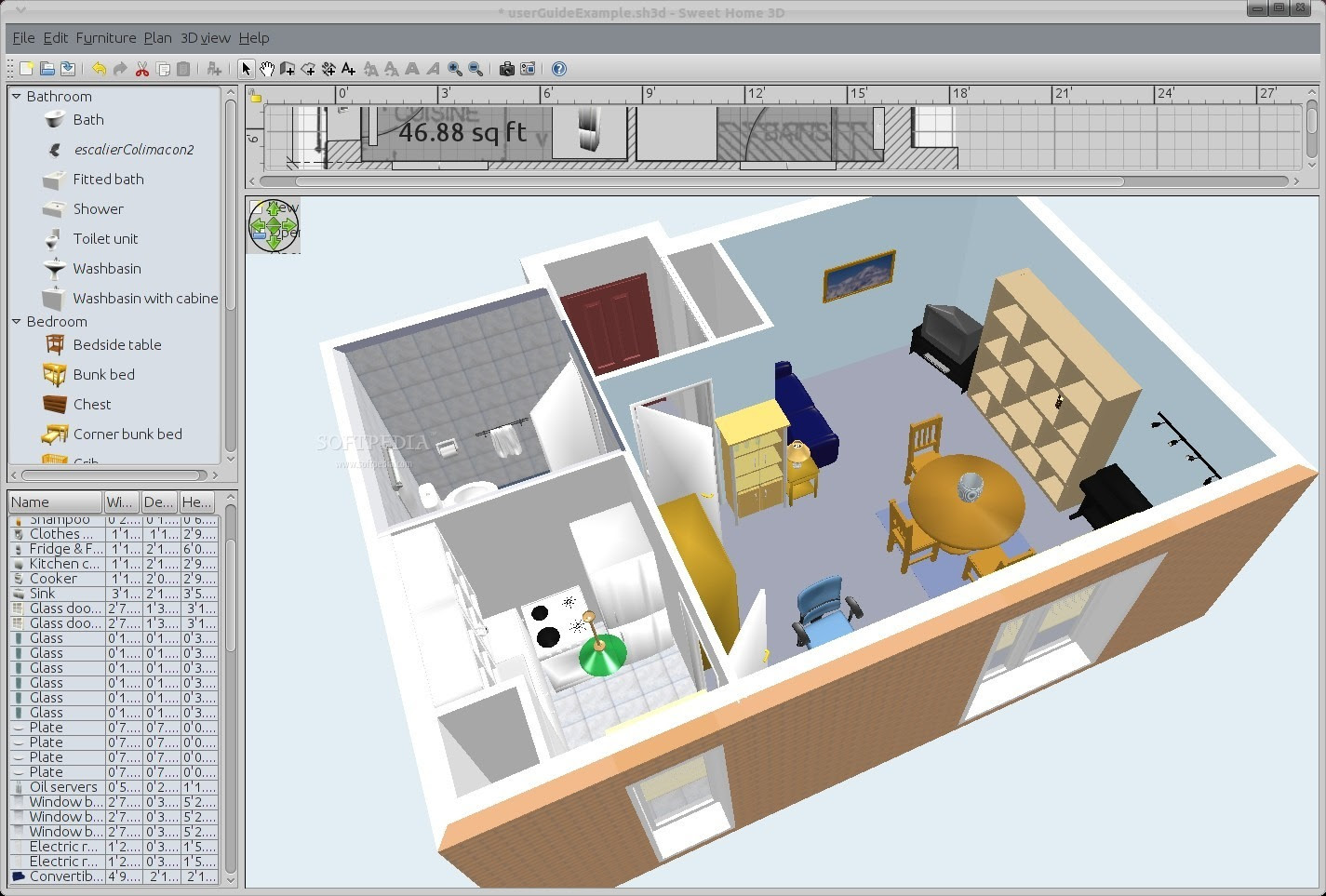Open Help via the question mark icon
Viewport: 1326px width, 896px height.
pyautogui.click(x=558, y=68)
